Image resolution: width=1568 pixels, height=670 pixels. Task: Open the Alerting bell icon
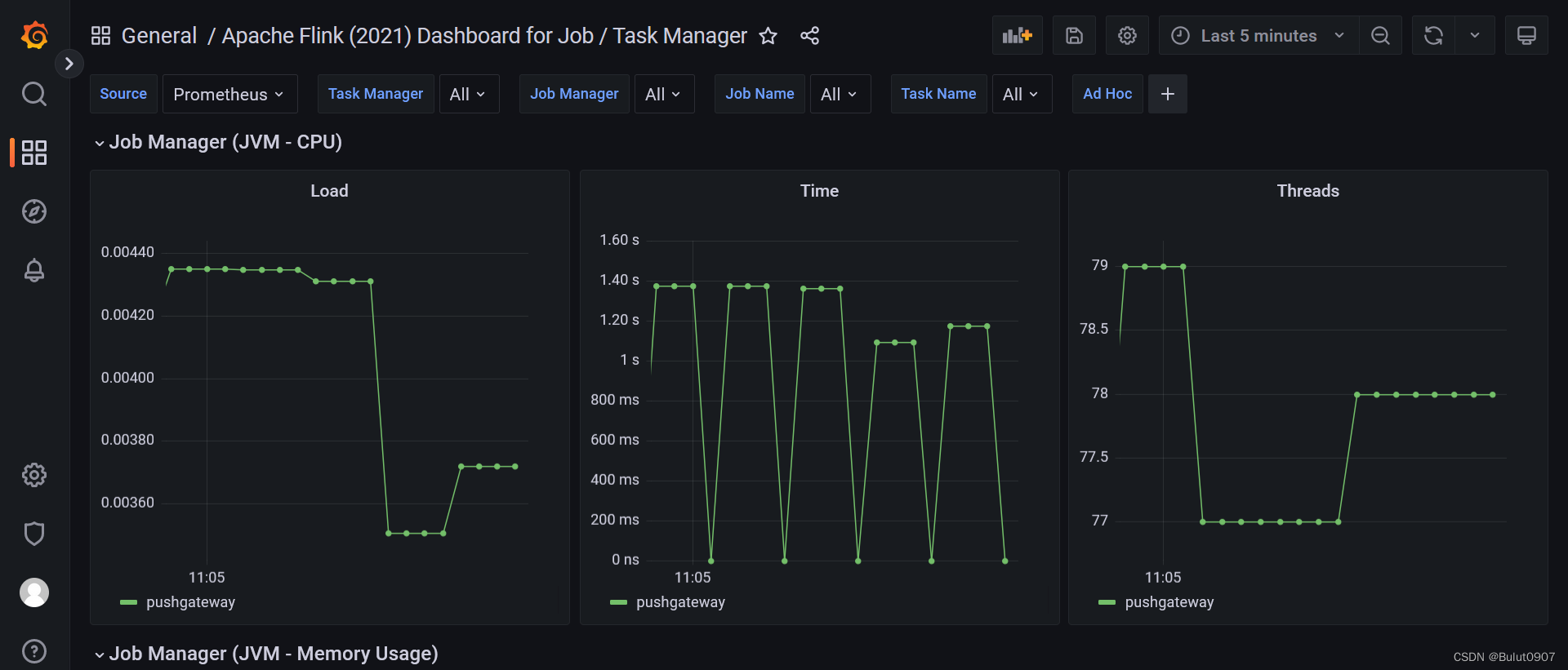click(34, 270)
